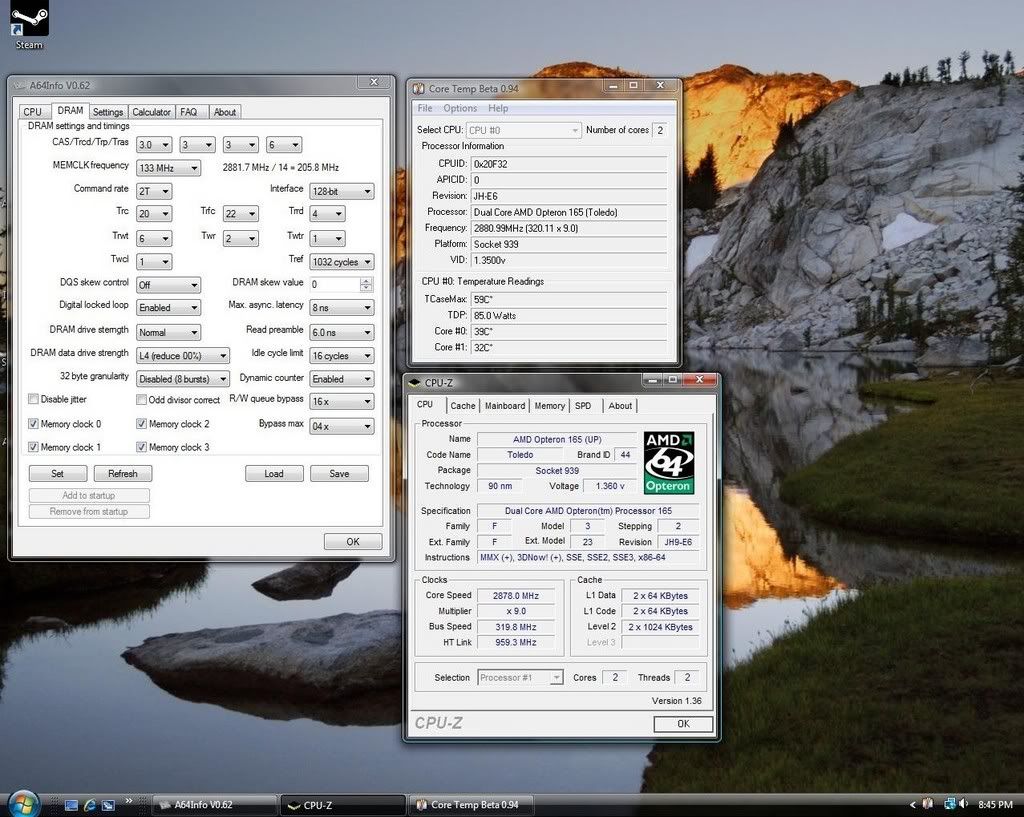
Task: Open File menu in Core Temp
Action: pos(424,108)
